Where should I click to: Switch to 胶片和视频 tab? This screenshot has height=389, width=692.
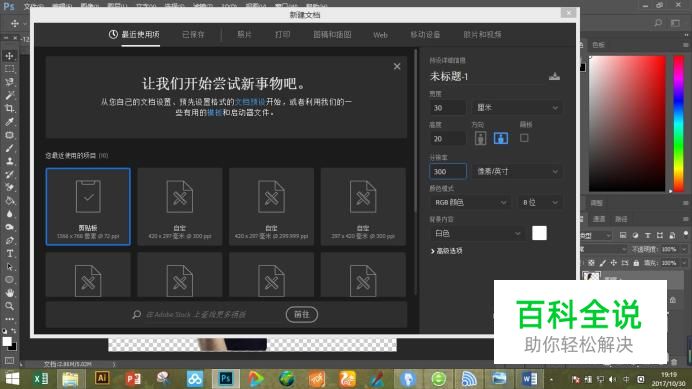click(x=482, y=34)
